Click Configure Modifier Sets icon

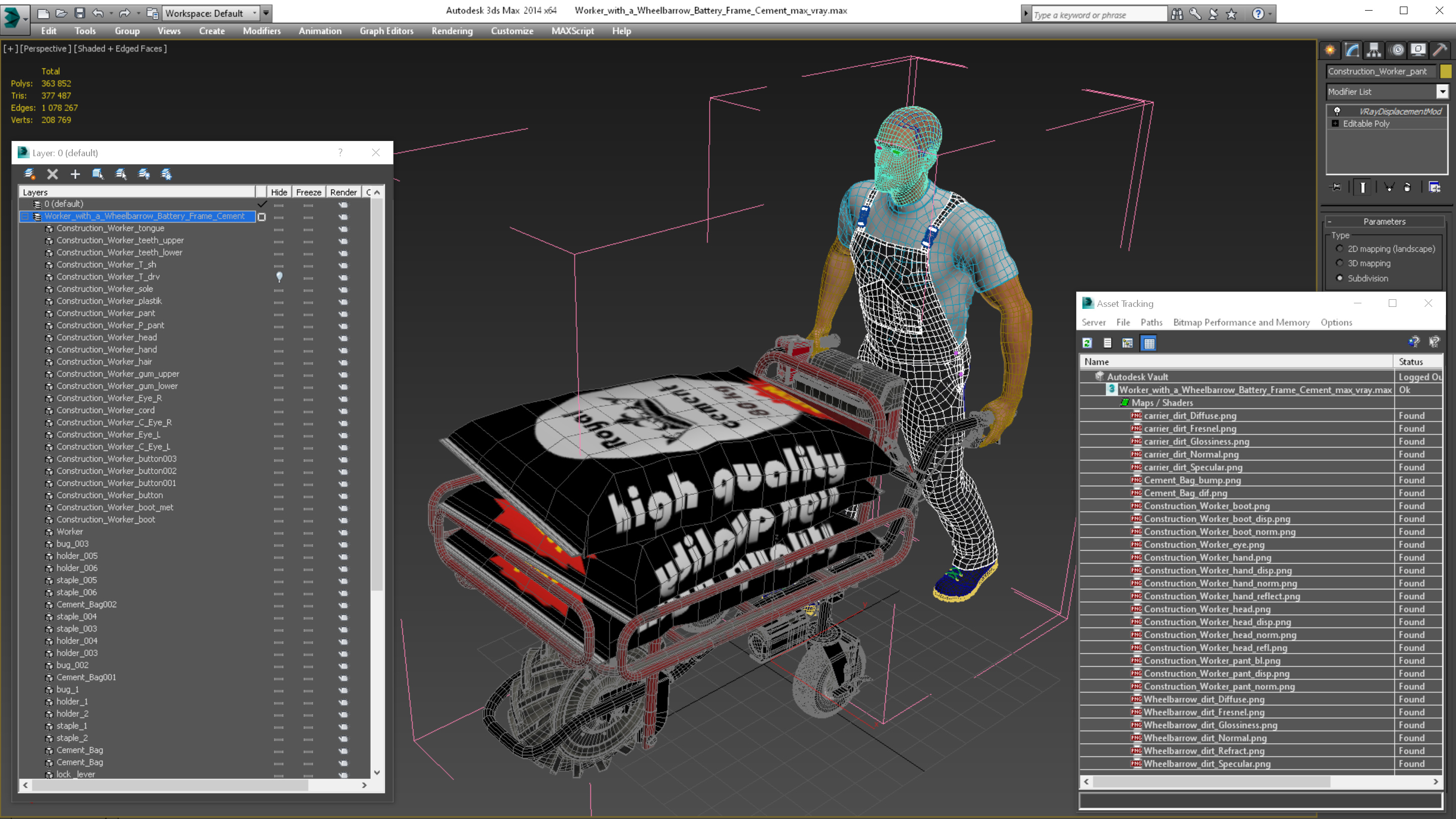(1435, 187)
